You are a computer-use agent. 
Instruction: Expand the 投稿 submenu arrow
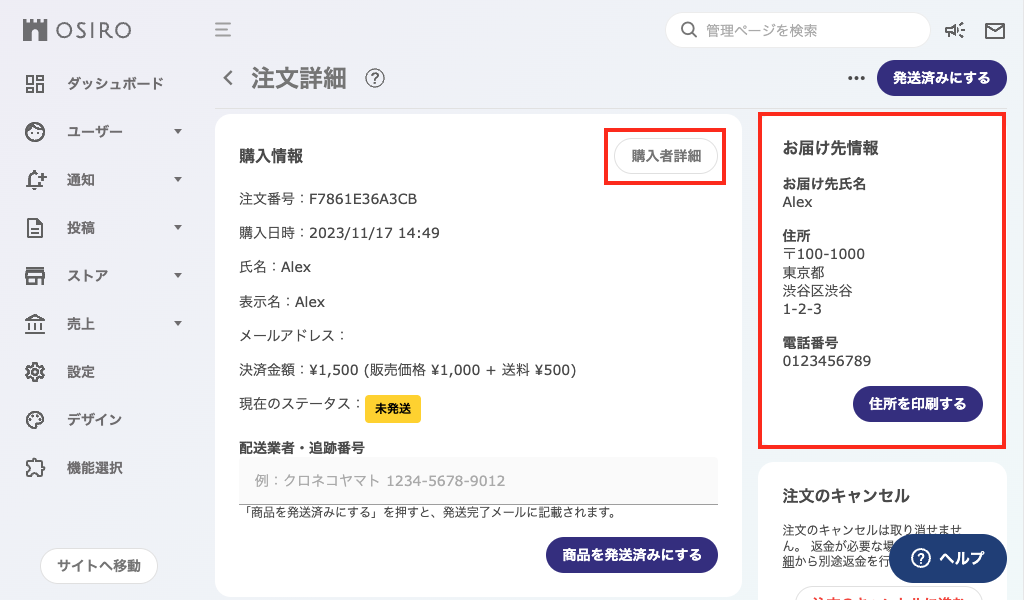point(178,228)
